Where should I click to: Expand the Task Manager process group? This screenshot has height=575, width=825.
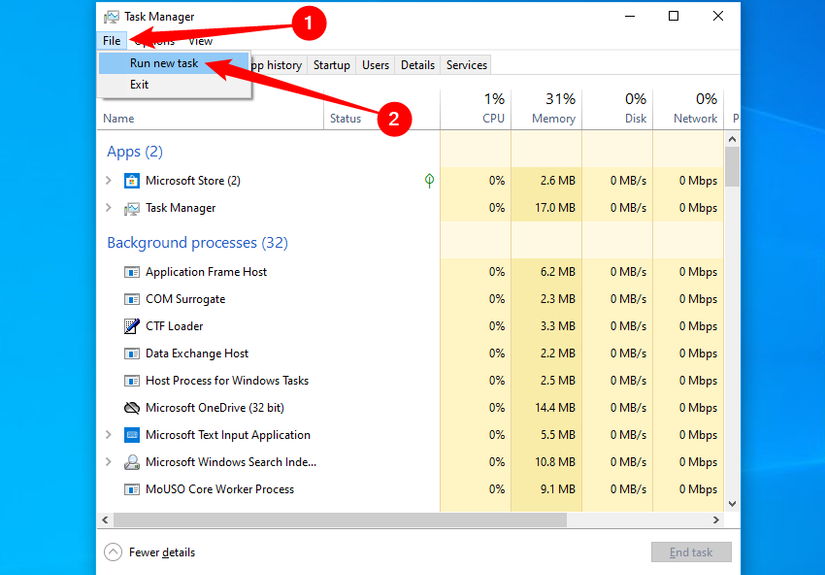pyautogui.click(x=109, y=208)
